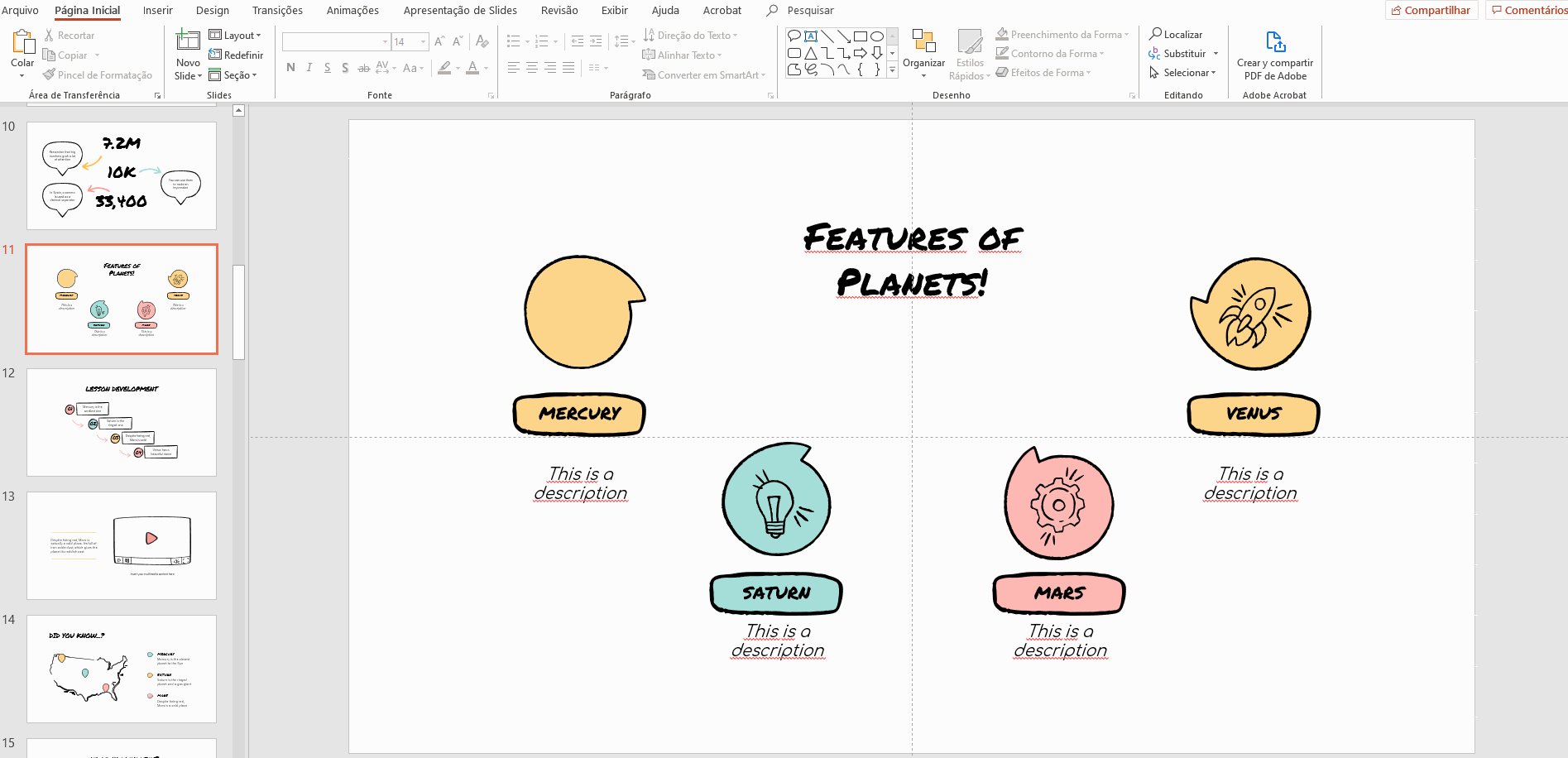The width and height of the screenshot is (1568, 758).
Task: Click the Novo Slide icon
Action: tap(188, 40)
